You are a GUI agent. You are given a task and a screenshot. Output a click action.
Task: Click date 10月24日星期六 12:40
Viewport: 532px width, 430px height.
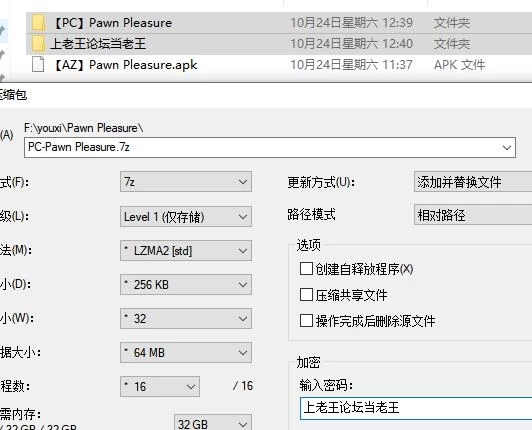(x=352, y=44)
